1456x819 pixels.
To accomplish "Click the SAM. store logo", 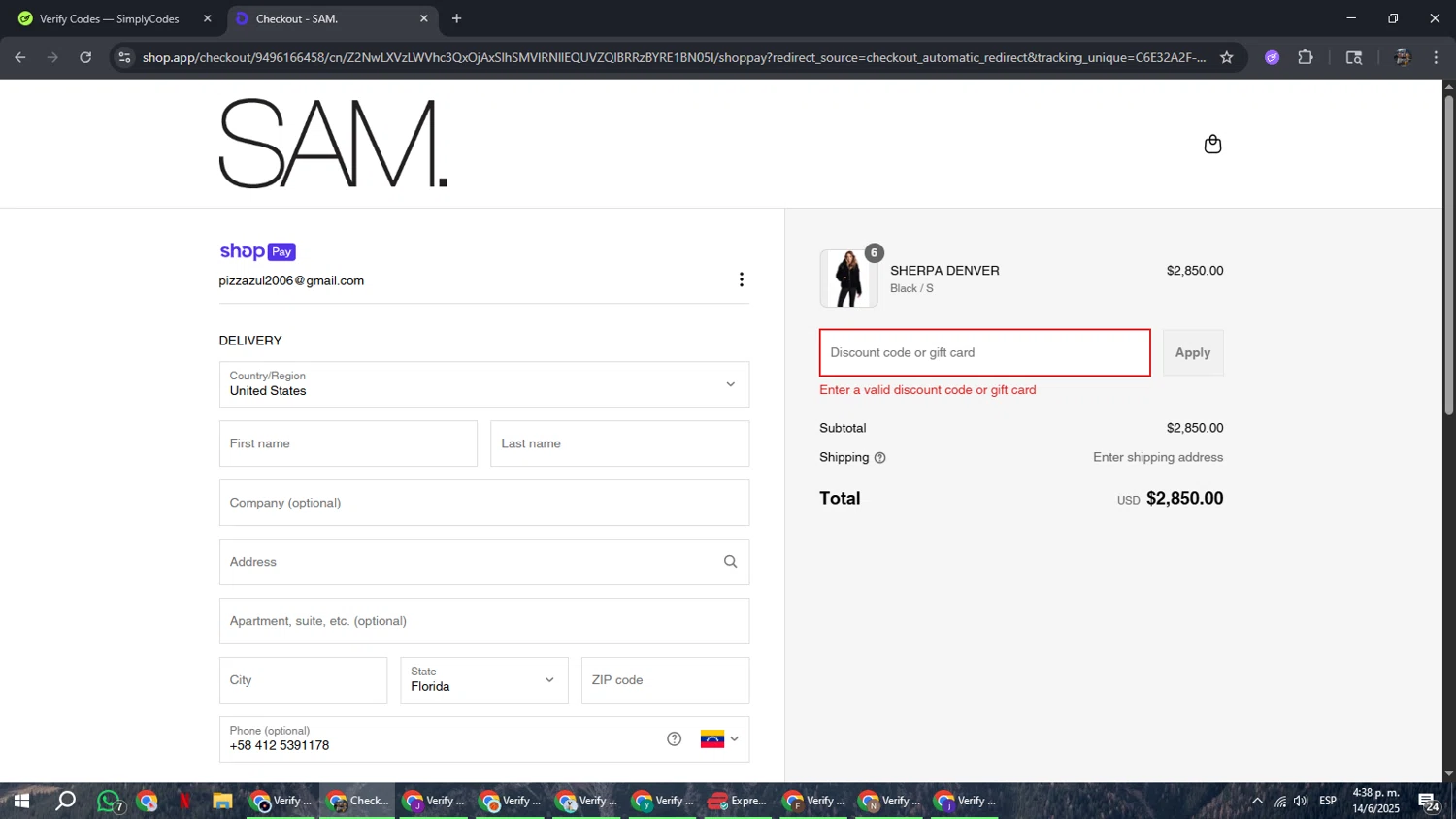I will point(333,144).
